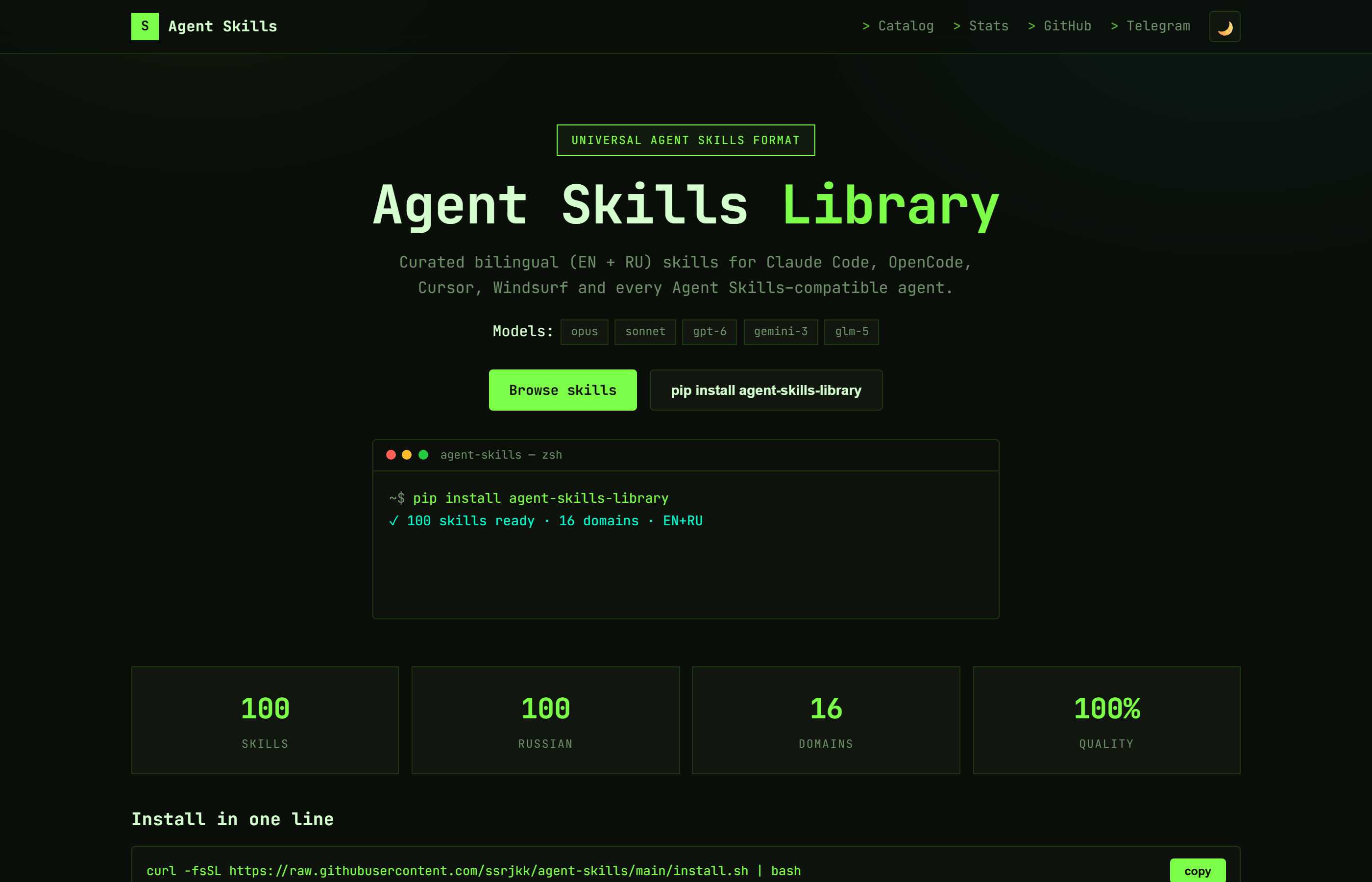Open the Telegram nav link
The image size is (1372, 882).
tap(1150, 26)
